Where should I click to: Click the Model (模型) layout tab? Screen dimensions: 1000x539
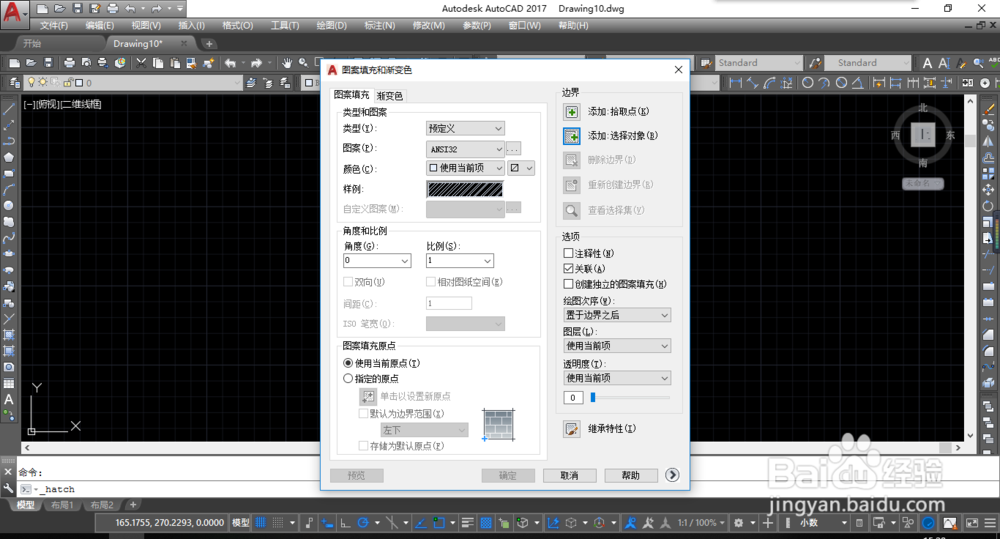coord(26,505)
